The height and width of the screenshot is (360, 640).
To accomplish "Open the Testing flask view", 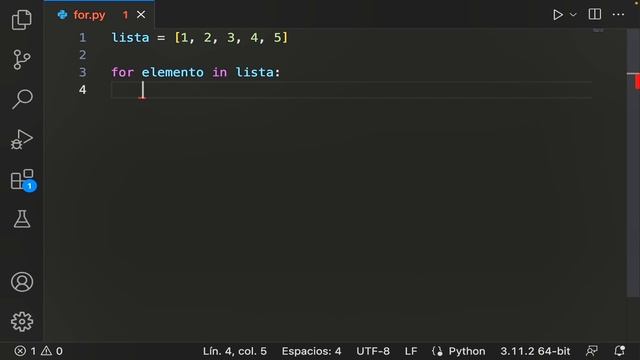I will tap(22, 219).
